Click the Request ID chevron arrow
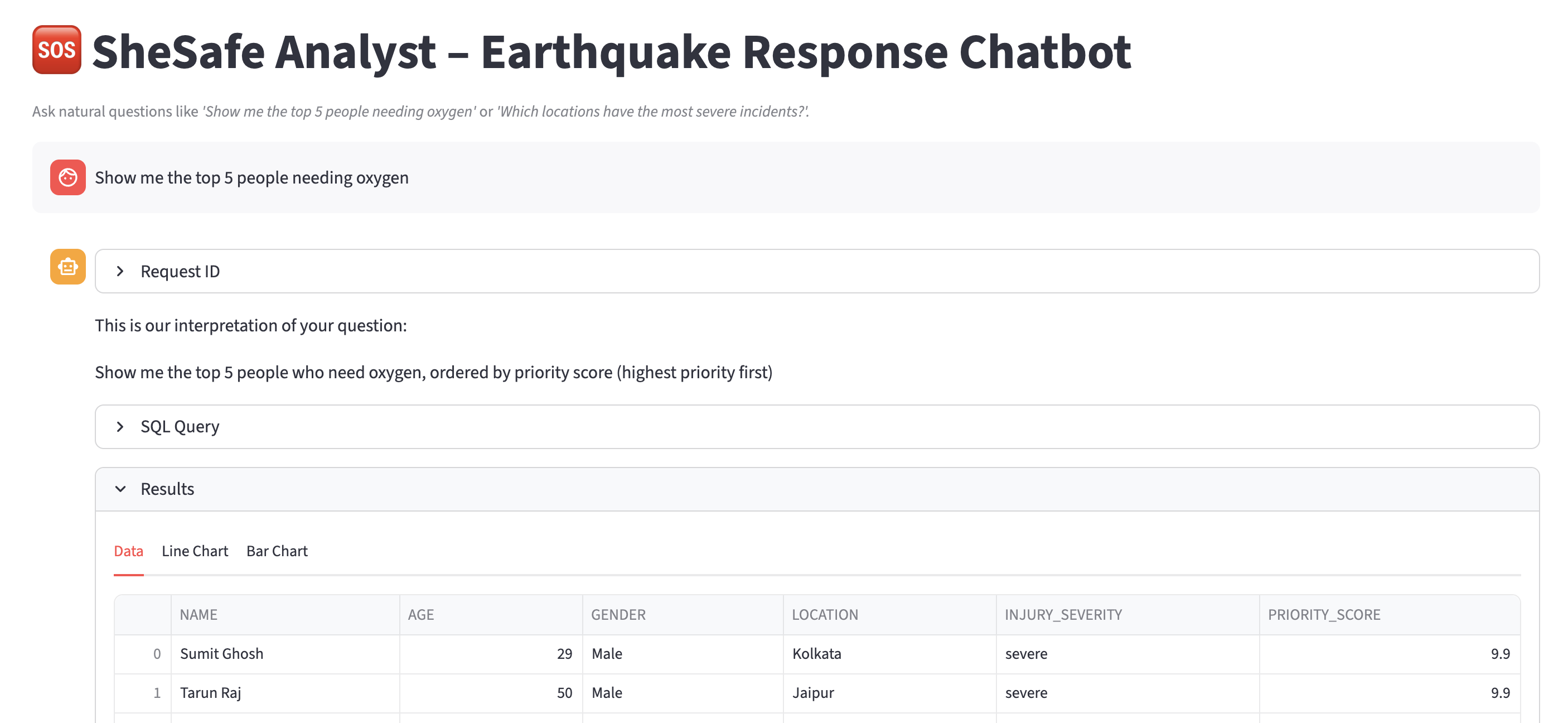This screenshot has width=1568, height=723. (x=120, y=271)
